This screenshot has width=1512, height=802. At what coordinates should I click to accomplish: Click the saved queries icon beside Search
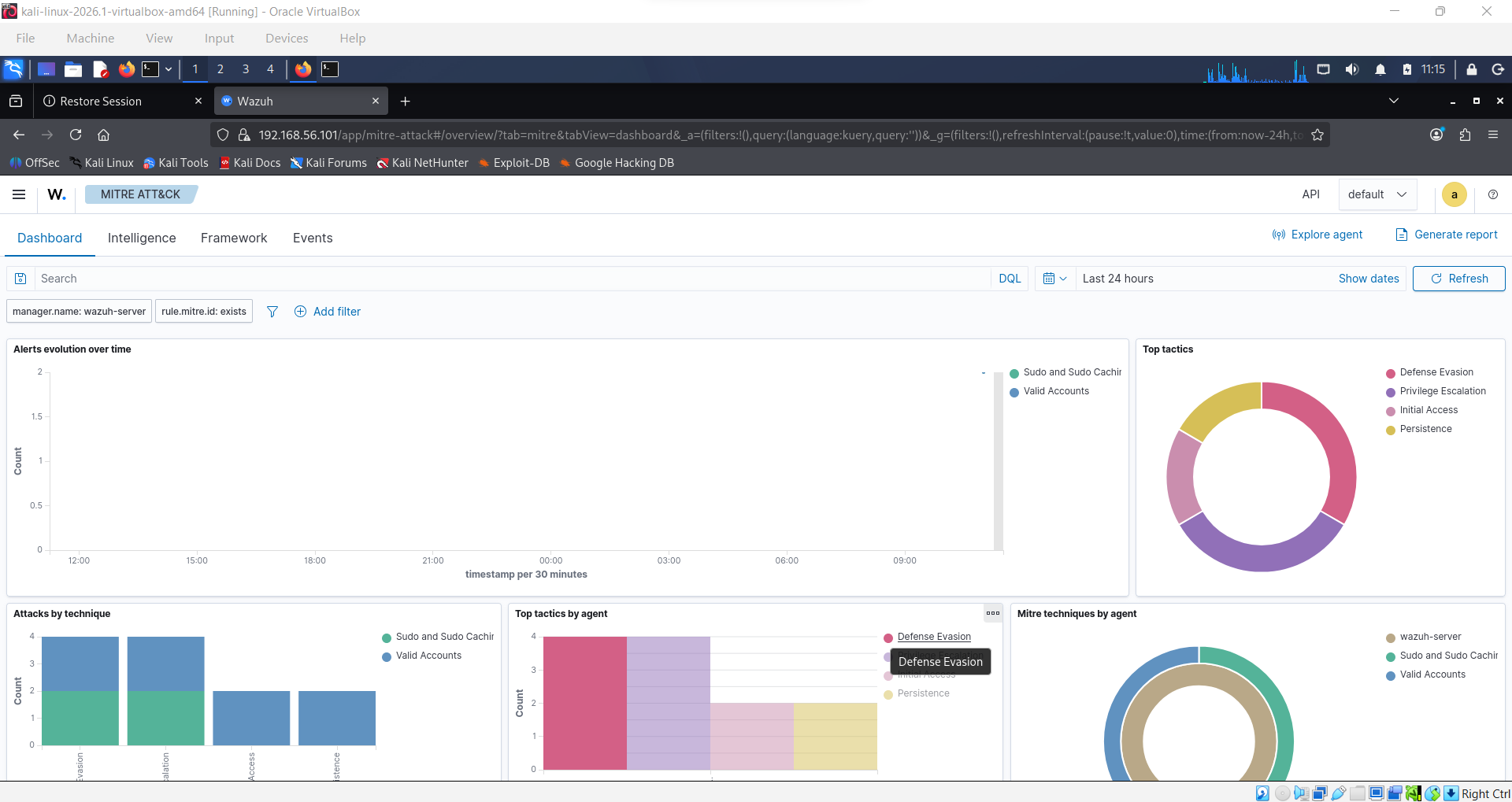tap(20, 279)
